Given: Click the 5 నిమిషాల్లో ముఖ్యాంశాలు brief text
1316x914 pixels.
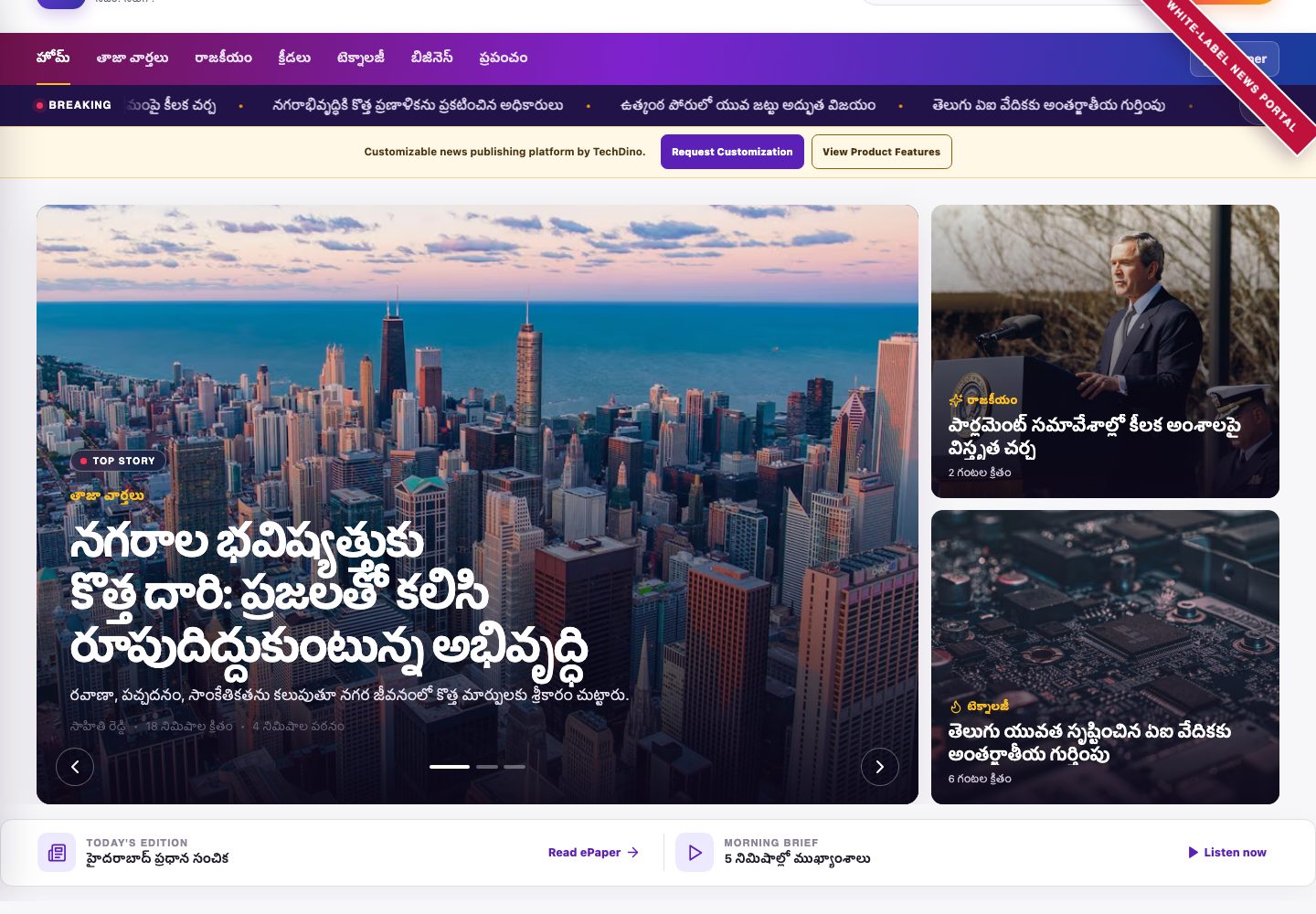Looking at the screenshot, I should (797, 859).
